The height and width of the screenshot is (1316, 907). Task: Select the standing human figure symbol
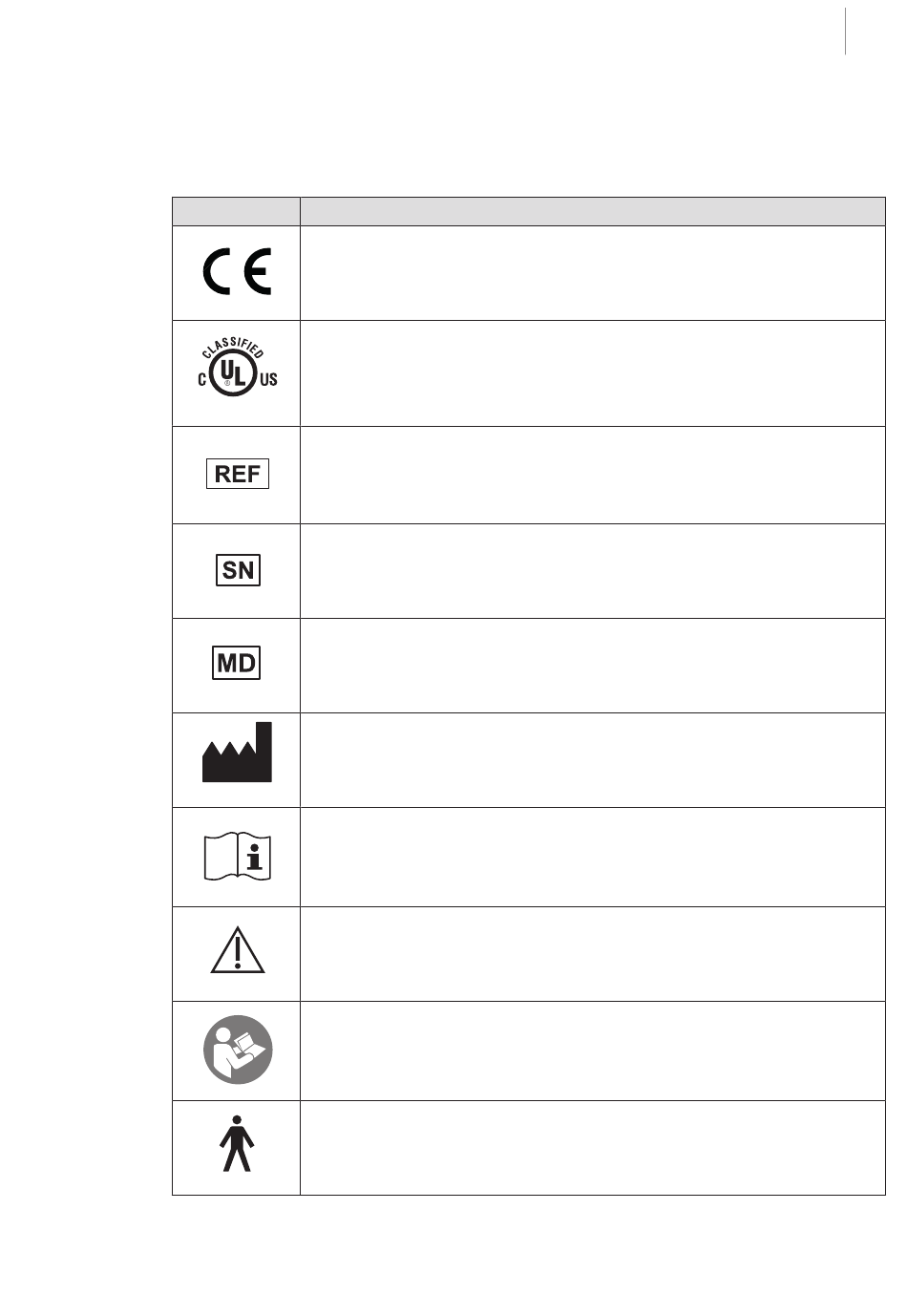pos(237,1144)
